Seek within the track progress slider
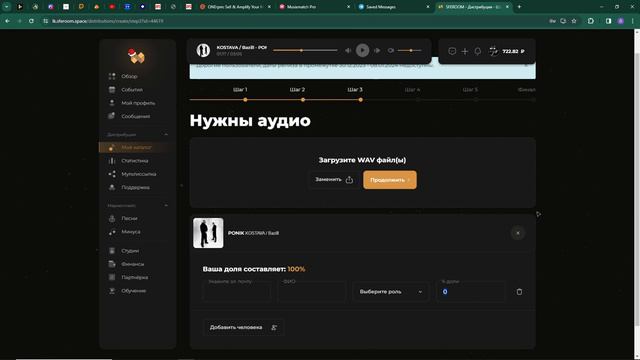This screenshot has width=640, height=360. pyautogui.click(x=305, y=50)
